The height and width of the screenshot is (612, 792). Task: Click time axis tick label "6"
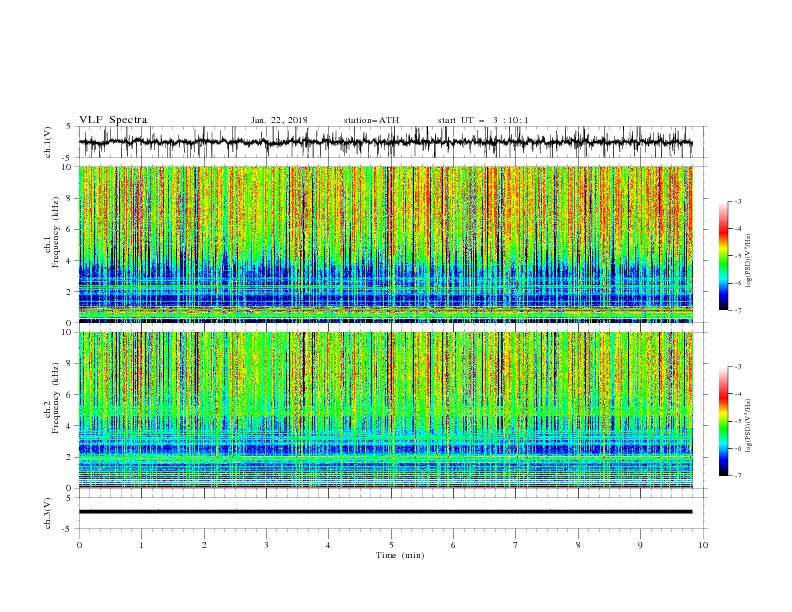pyautogui.click(x=453, y=545)
